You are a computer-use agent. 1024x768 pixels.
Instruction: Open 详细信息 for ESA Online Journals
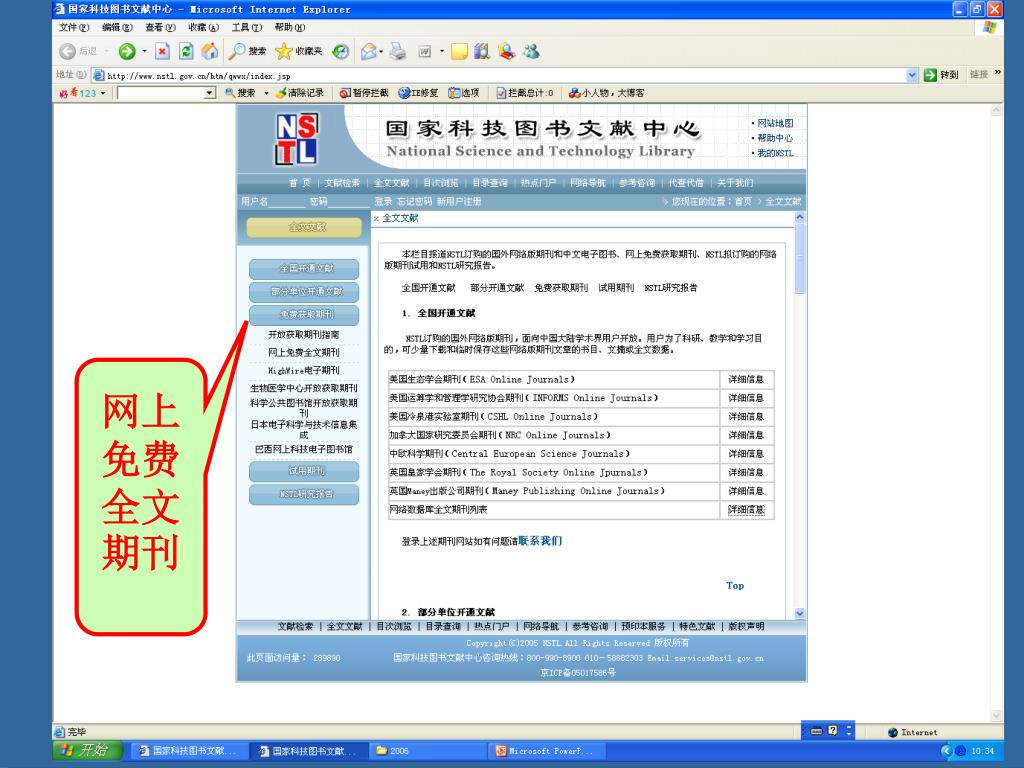(746, 379)
